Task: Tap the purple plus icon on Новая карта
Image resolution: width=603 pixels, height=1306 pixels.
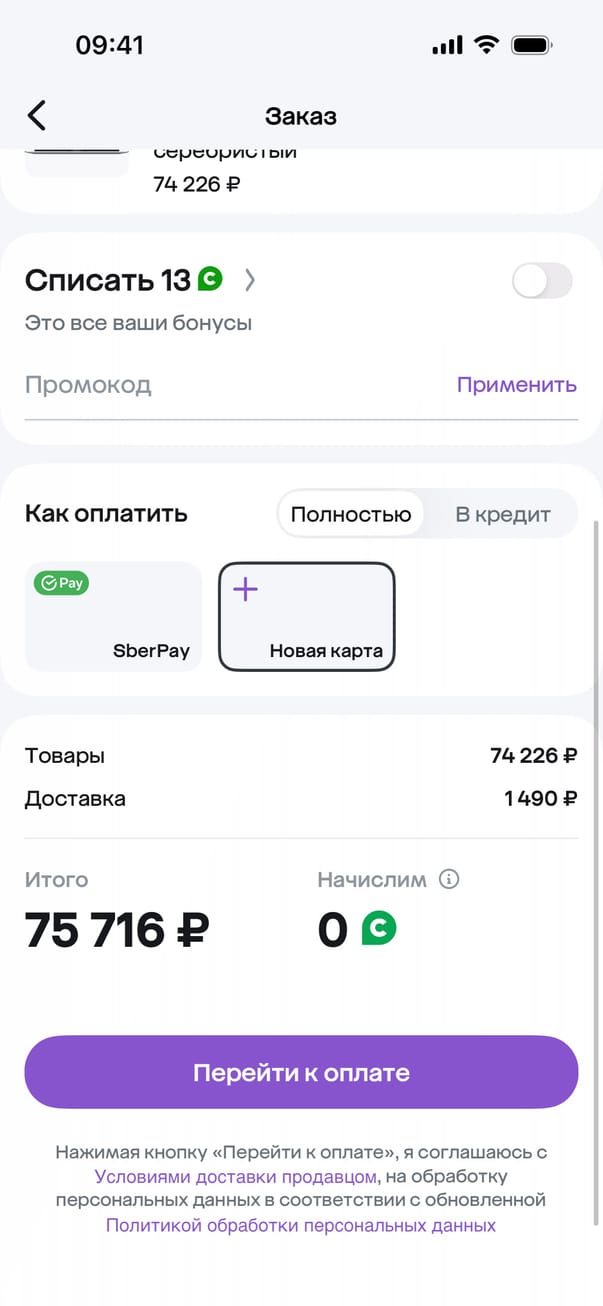Action: [245, 589]
